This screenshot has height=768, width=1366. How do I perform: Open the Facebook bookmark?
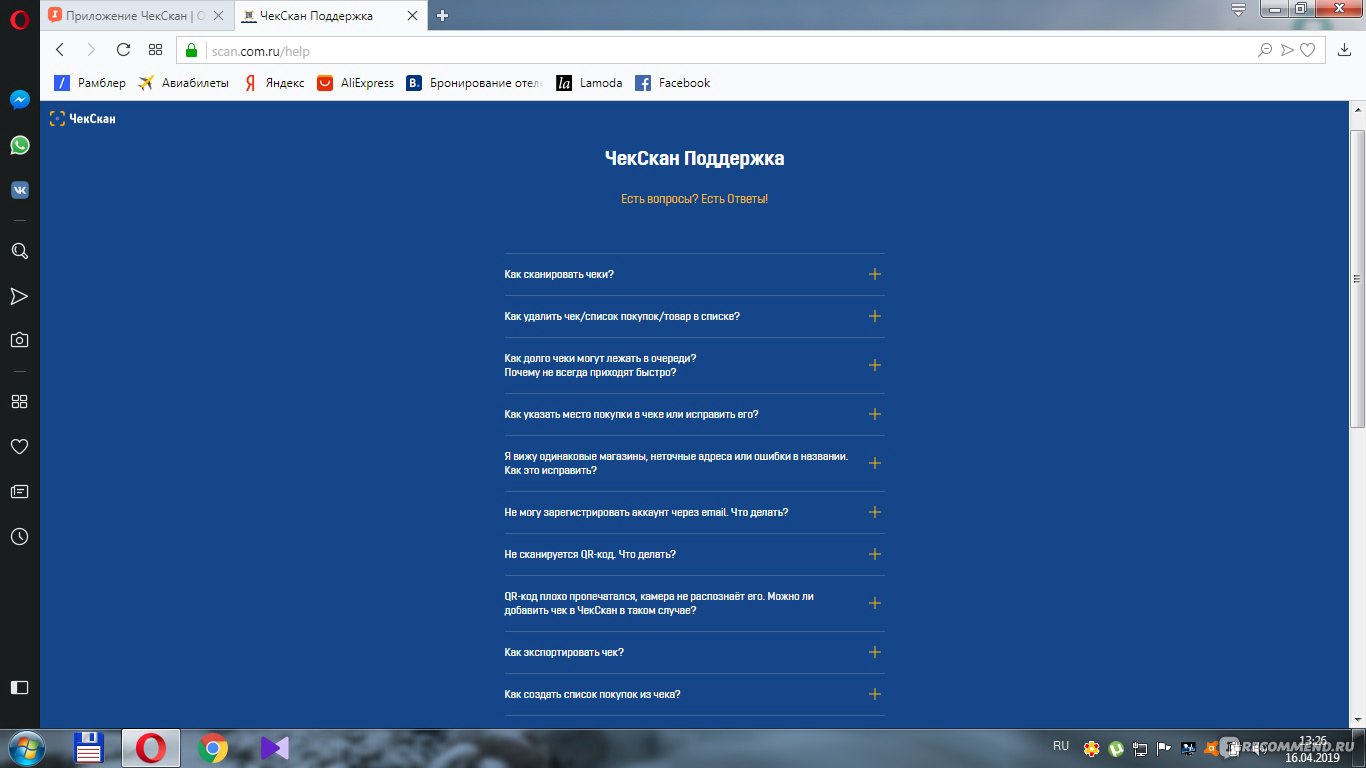(673, 83)
